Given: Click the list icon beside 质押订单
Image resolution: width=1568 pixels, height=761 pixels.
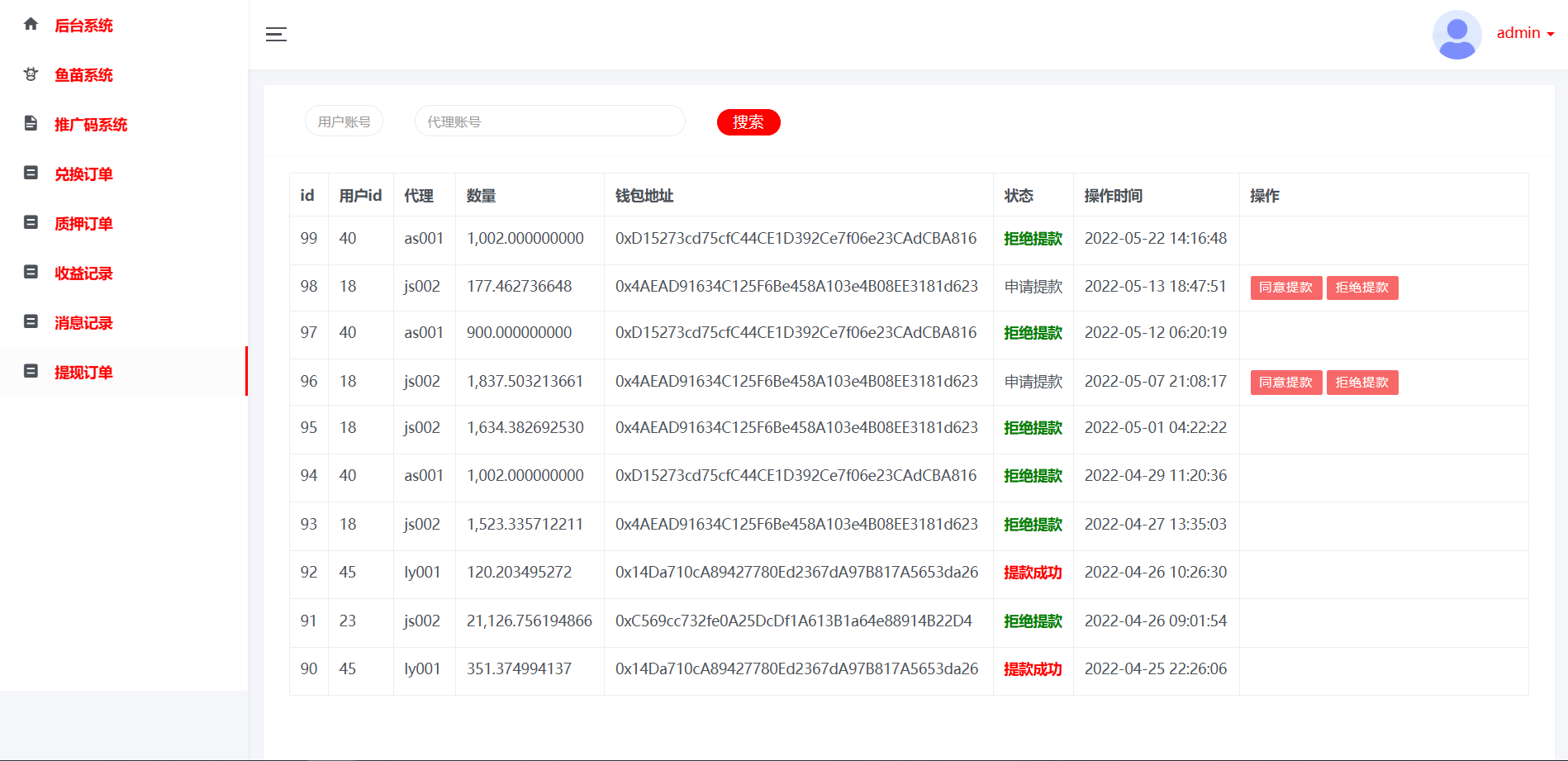Looking at the screenshot, I should coord(31,223).
